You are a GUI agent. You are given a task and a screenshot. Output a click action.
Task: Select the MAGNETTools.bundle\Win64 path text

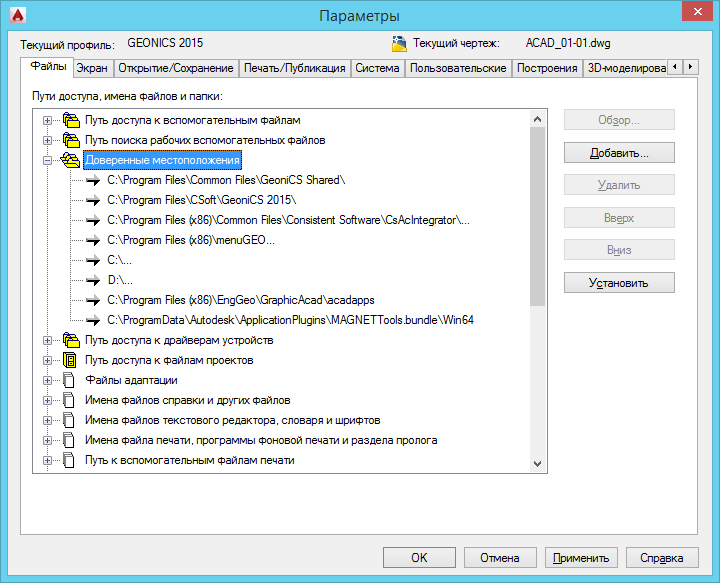(x=290, y=320)
